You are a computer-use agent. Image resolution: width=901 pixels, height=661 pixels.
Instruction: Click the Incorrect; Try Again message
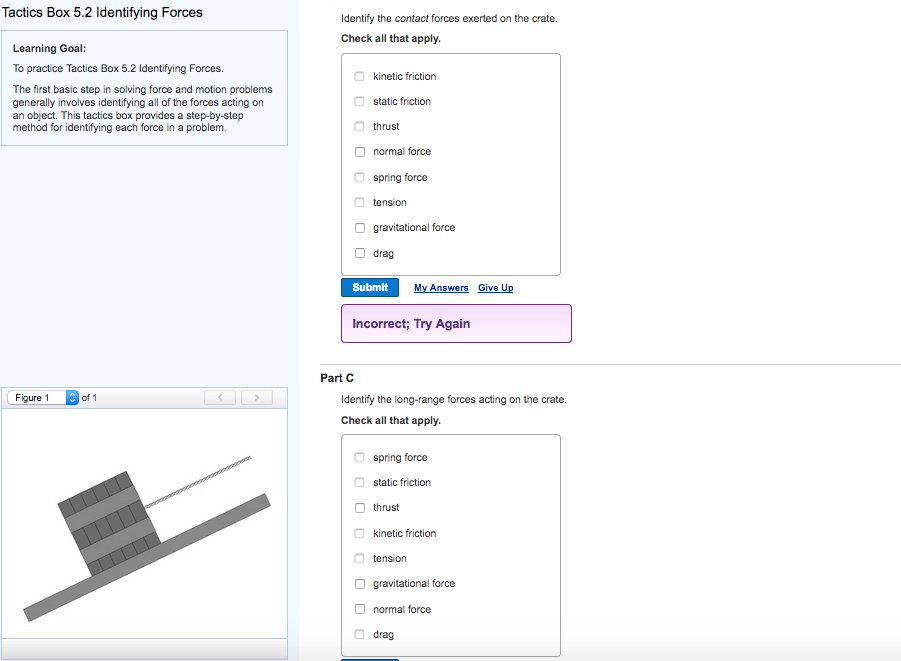456,323
